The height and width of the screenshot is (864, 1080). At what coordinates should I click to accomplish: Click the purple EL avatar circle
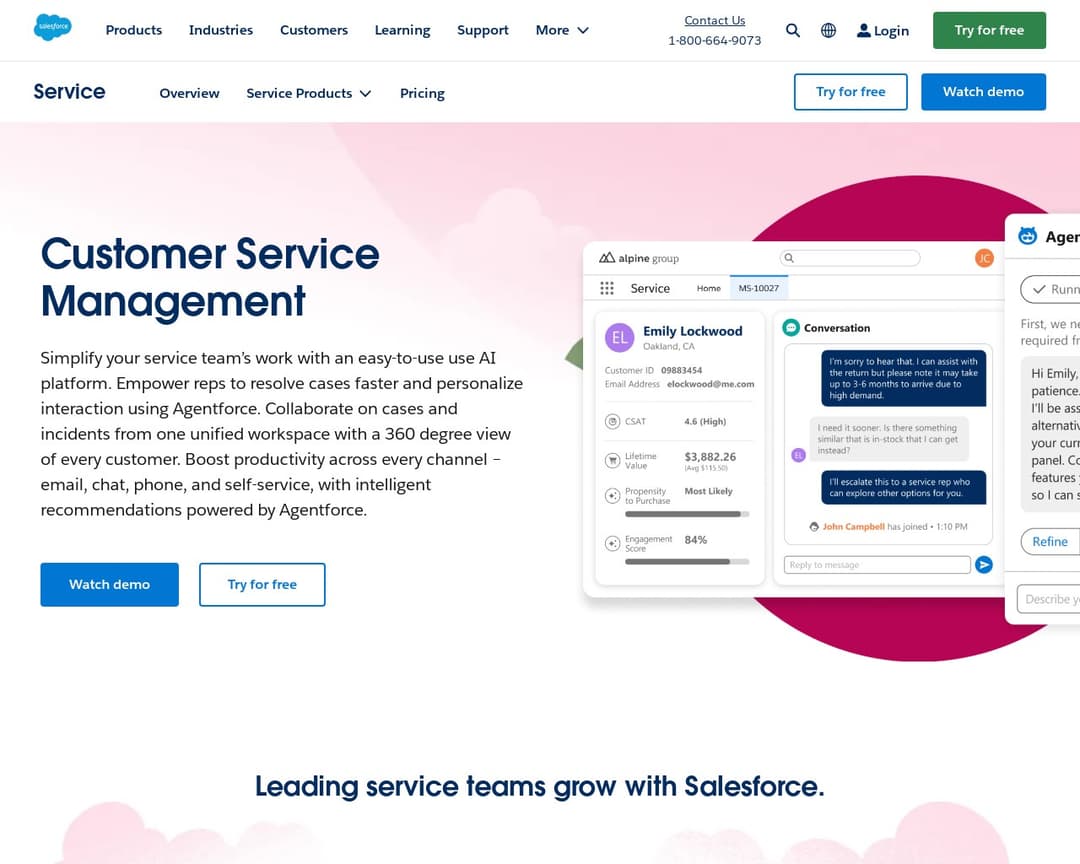tap(619, 338)
